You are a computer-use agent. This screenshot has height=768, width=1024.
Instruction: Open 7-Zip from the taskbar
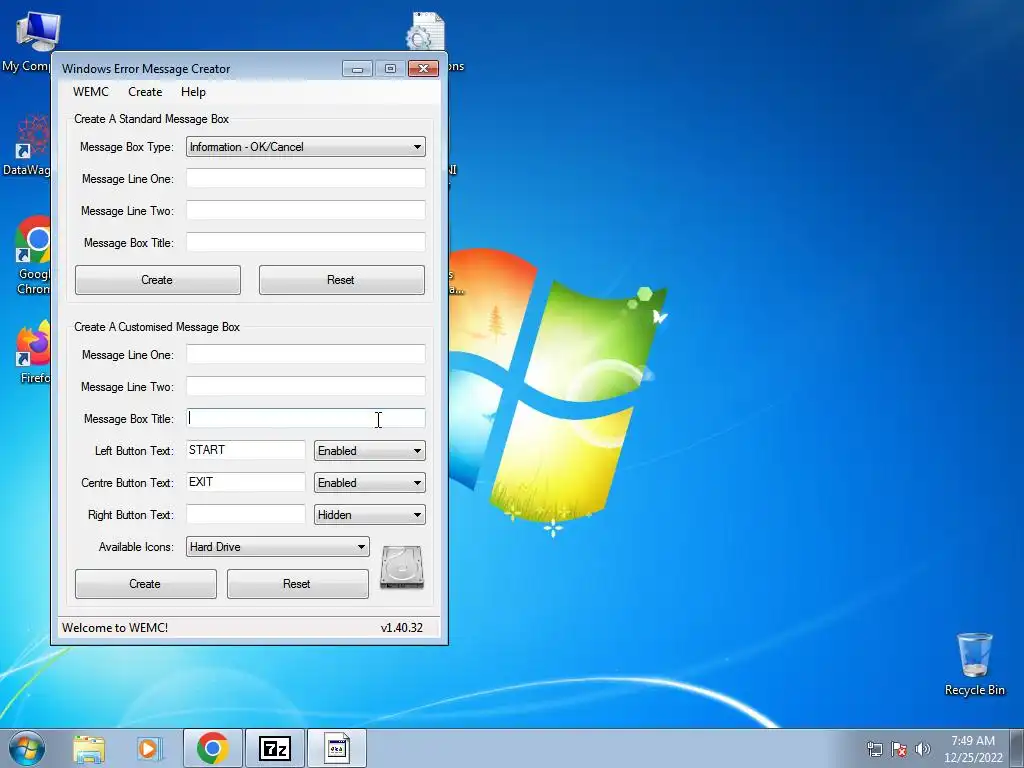tap(274, 748)
